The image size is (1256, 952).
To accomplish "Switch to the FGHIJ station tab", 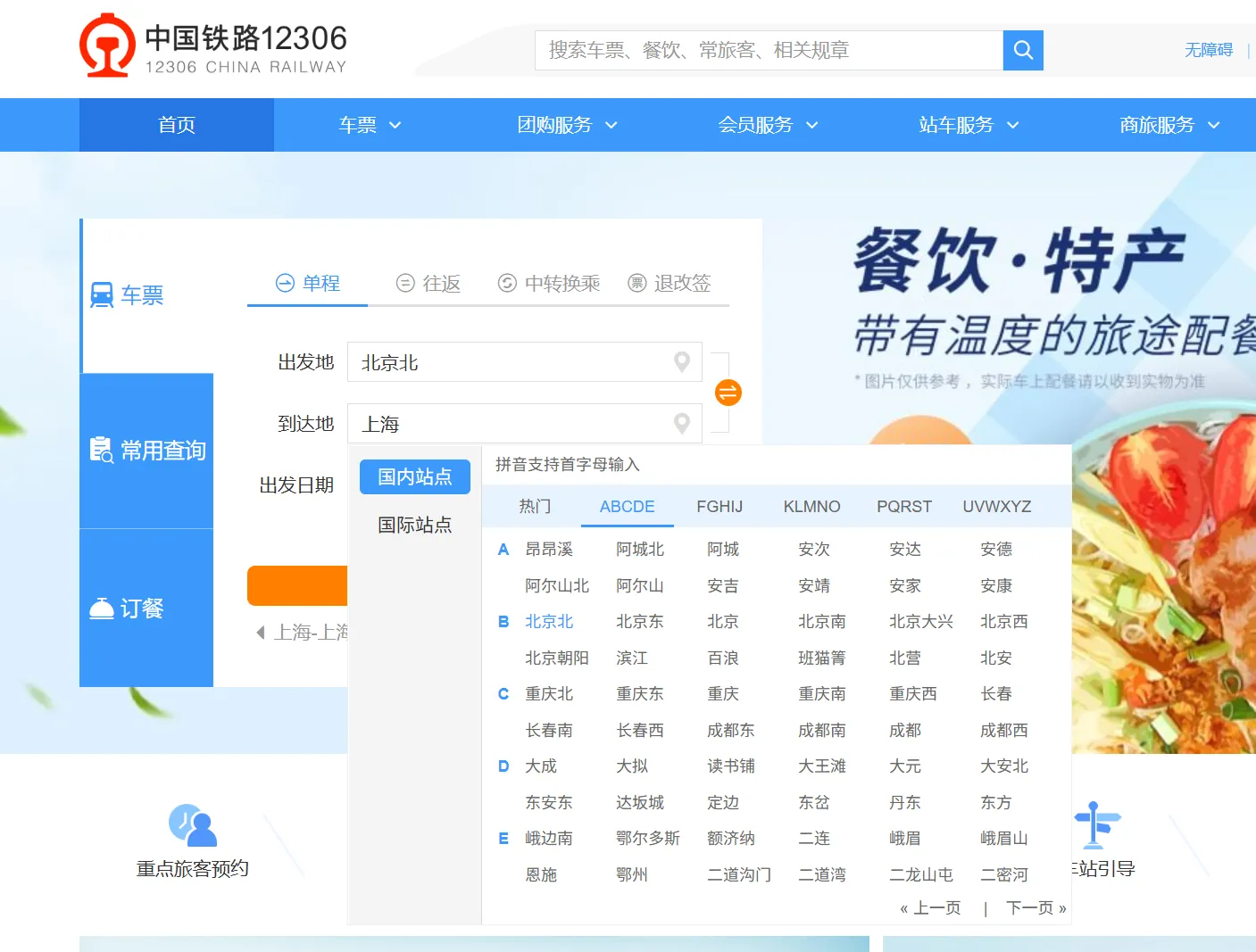I will pos(719,507).
